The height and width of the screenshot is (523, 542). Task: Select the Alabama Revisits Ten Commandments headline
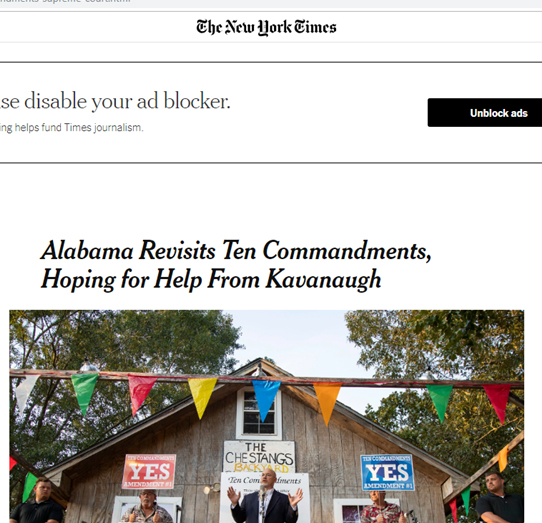click(x=236, y=265)
